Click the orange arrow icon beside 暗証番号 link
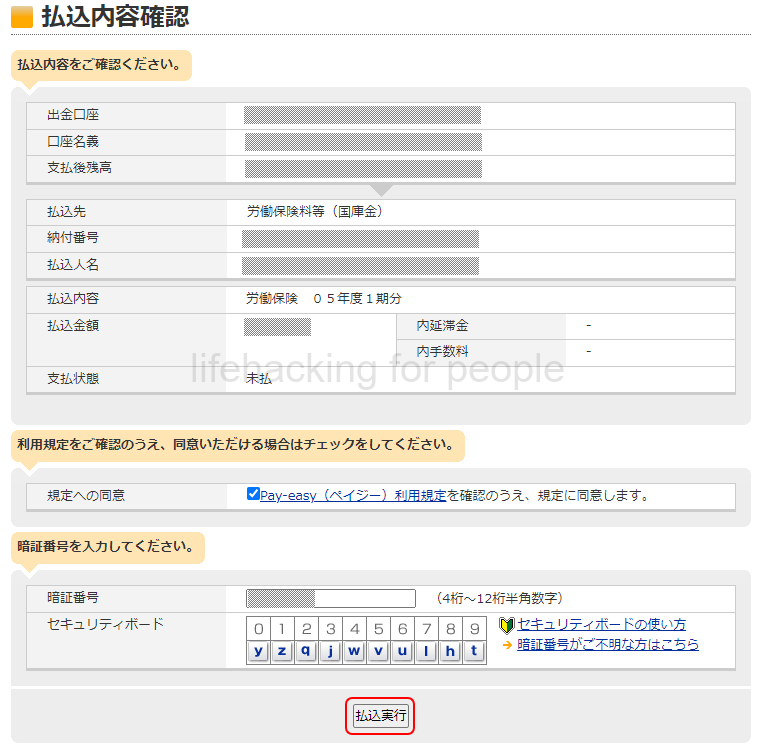 pyautogui.click(x=507, y=645)
